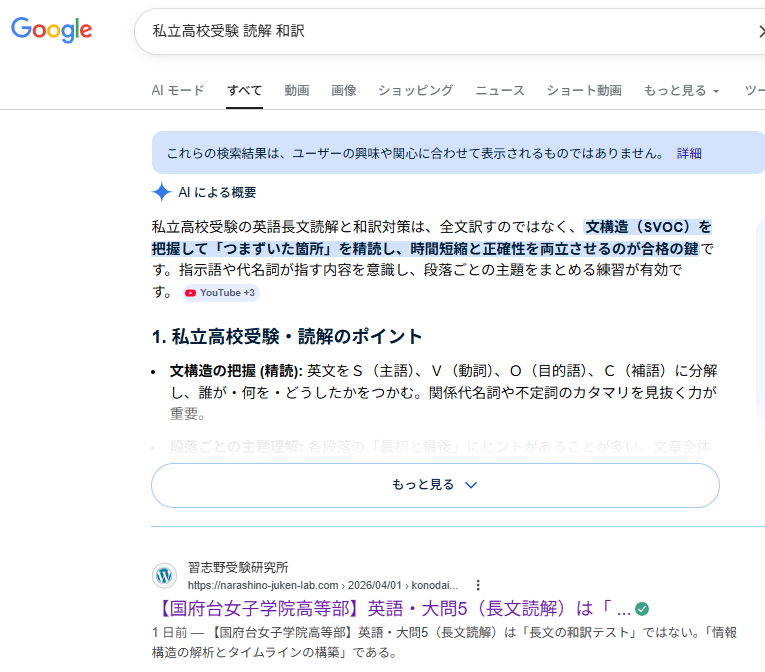
Task: Select the すべて tab
Action: click(x=244, y=90)
